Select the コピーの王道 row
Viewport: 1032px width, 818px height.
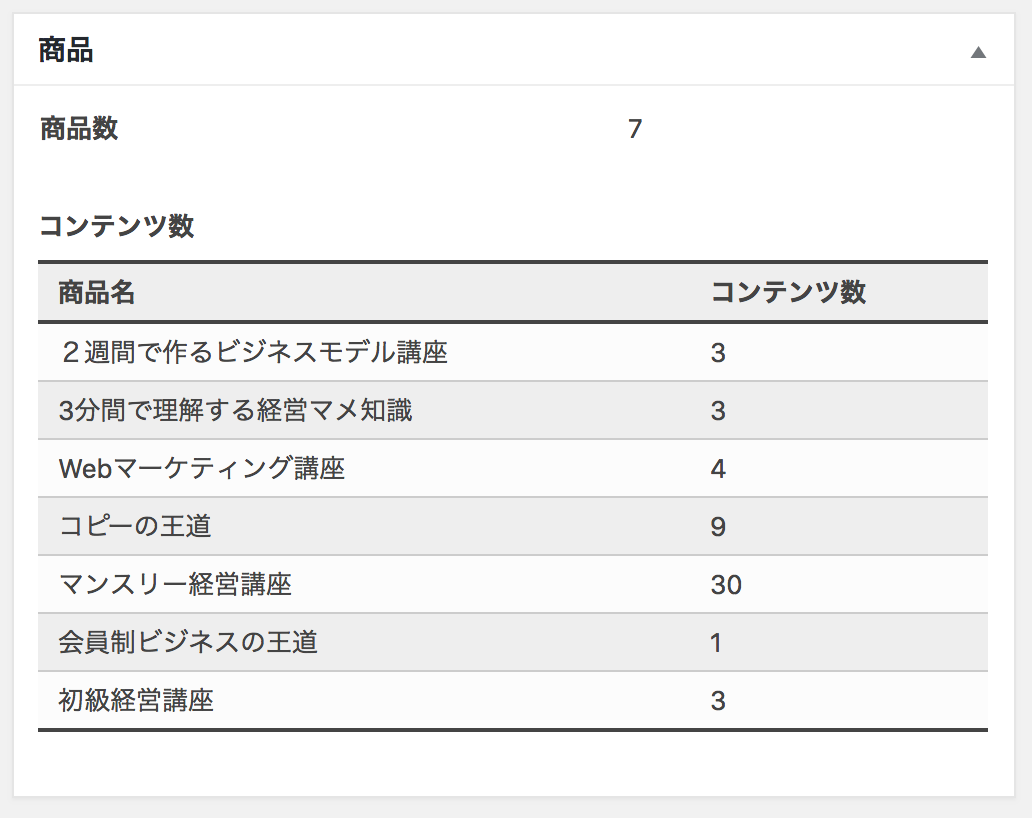coord(135,526)
